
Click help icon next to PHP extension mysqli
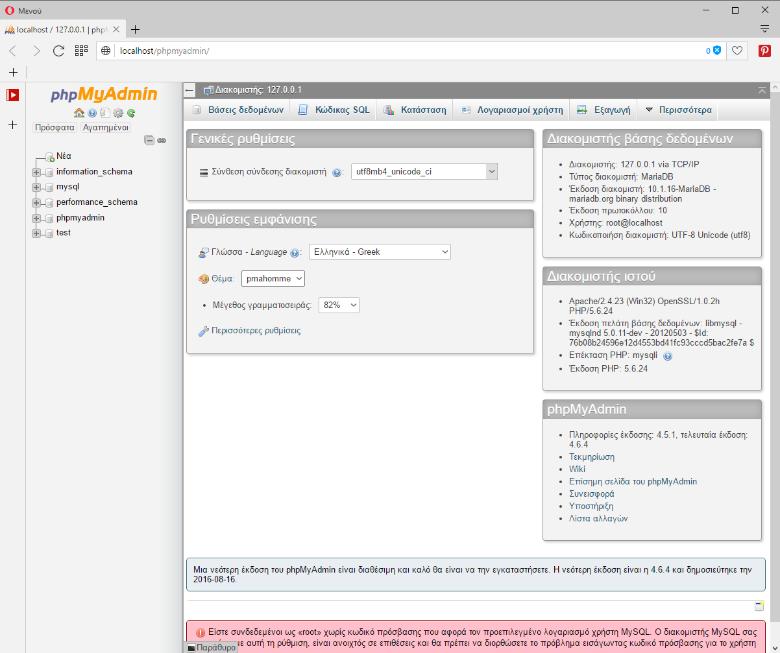[668, 356]
